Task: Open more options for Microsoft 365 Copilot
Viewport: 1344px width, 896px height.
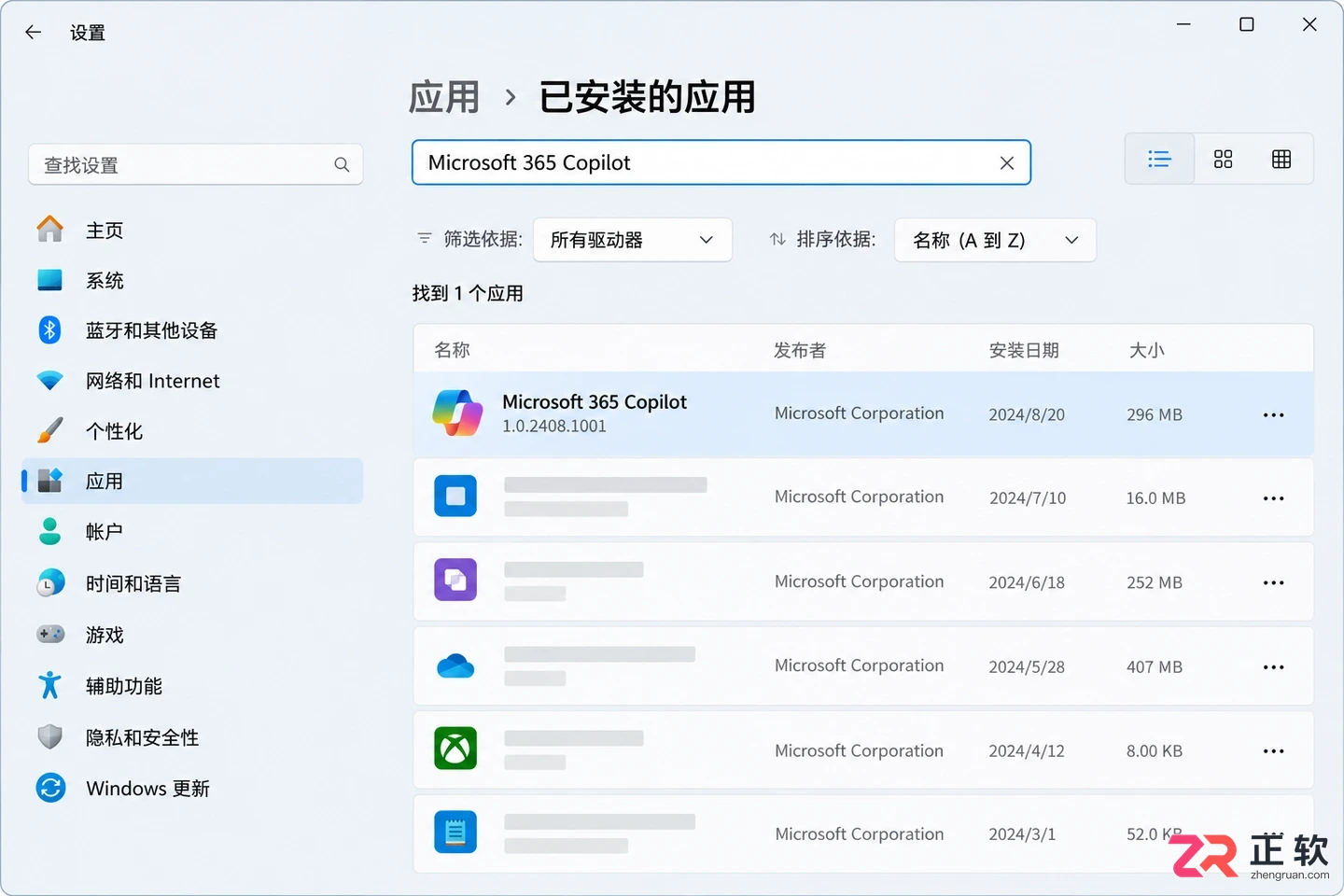Action: [1274, 414]
